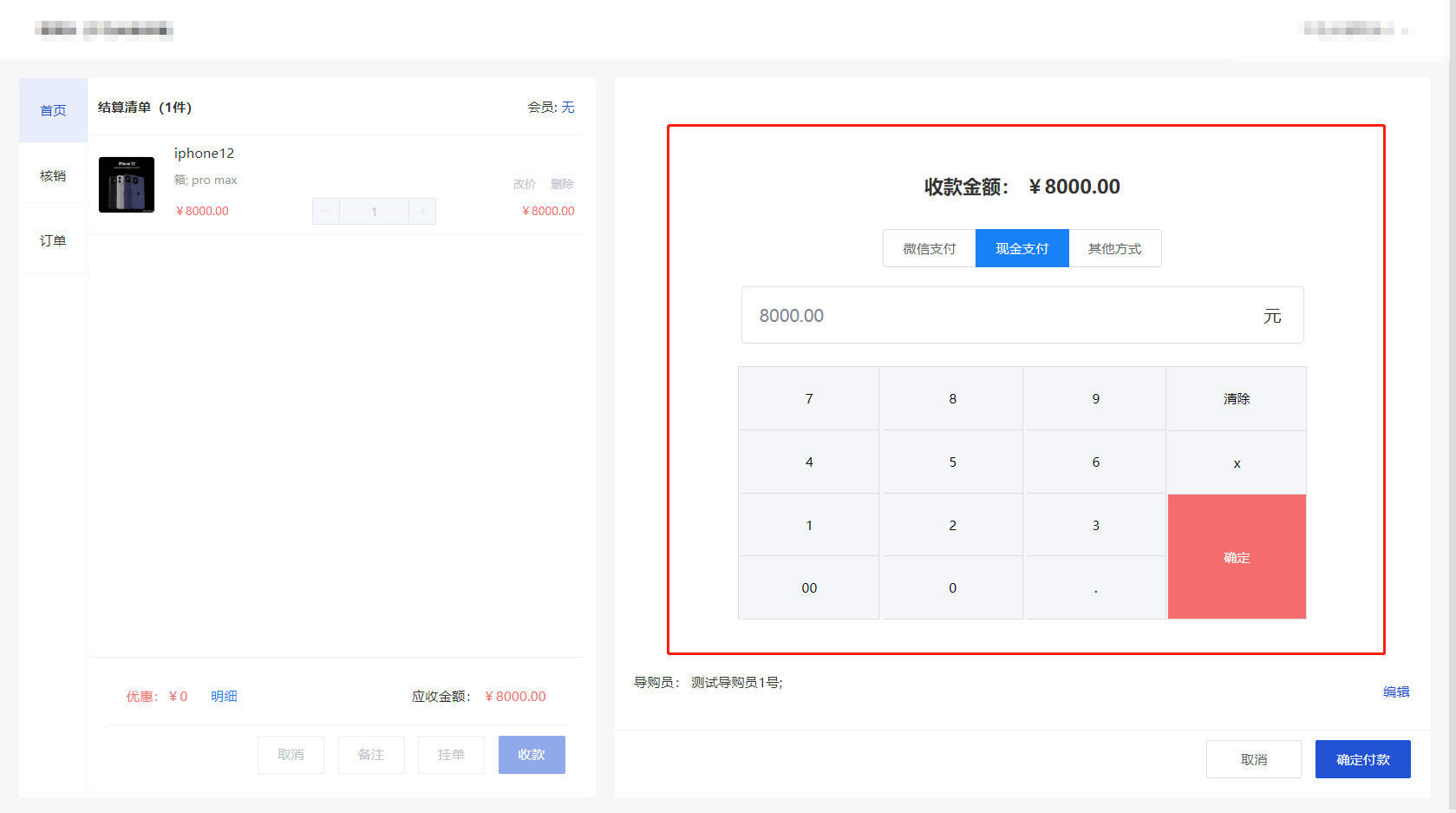Open the 明细 discount details link
The width and height of the screenshot is (1456, 813).
[x=224, y=697]
